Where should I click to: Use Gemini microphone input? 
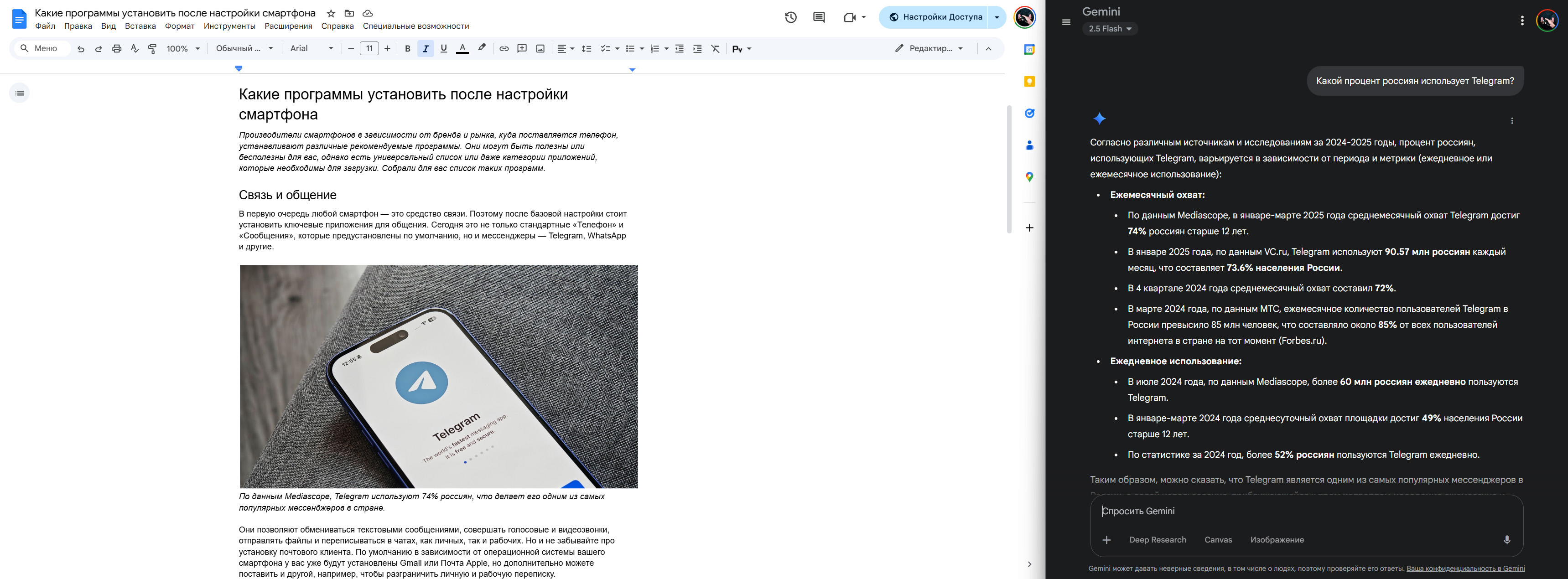[x=1507, y=540]
